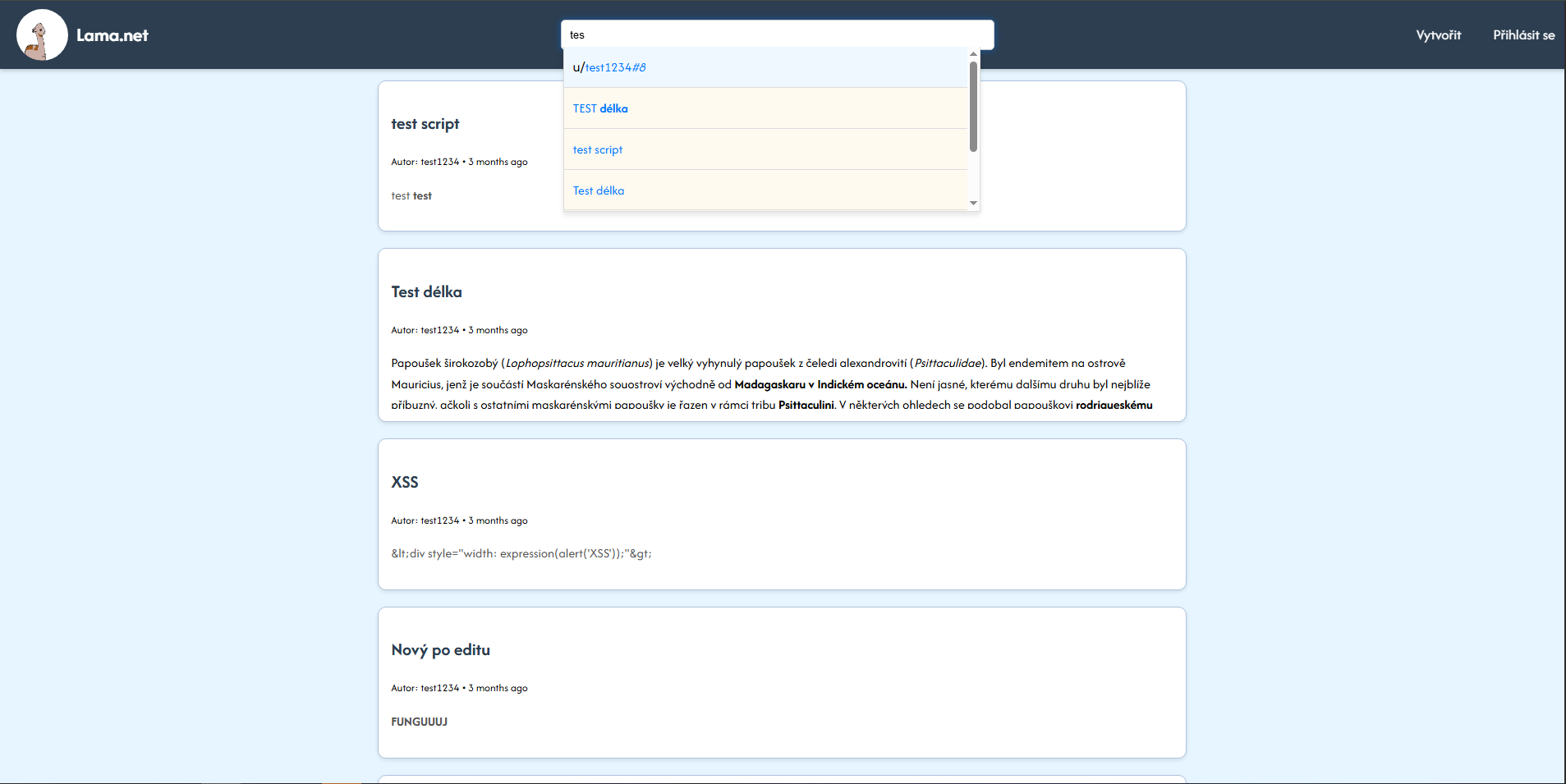Open the "Nový po editu" post
The height and width of the screenshot is (784, 1566).
[440, 650]
